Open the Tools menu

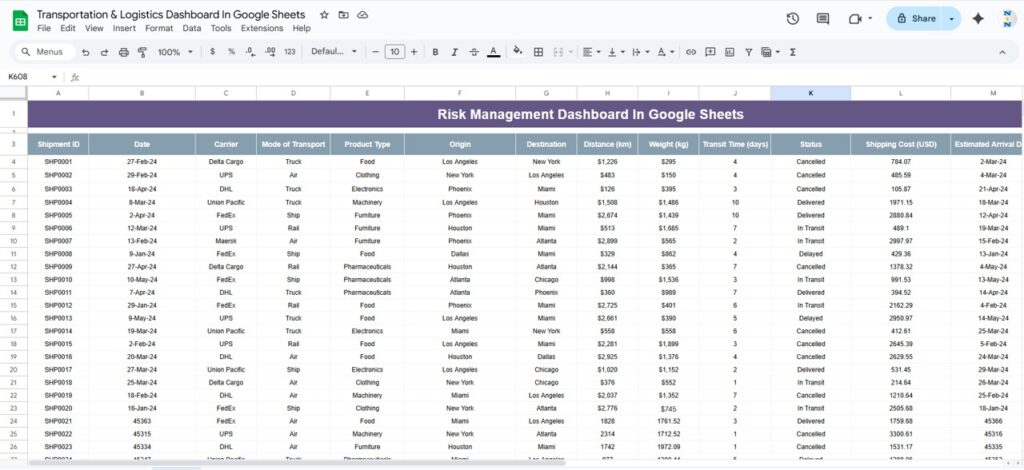pyautogui.click(x=221, y=28)
